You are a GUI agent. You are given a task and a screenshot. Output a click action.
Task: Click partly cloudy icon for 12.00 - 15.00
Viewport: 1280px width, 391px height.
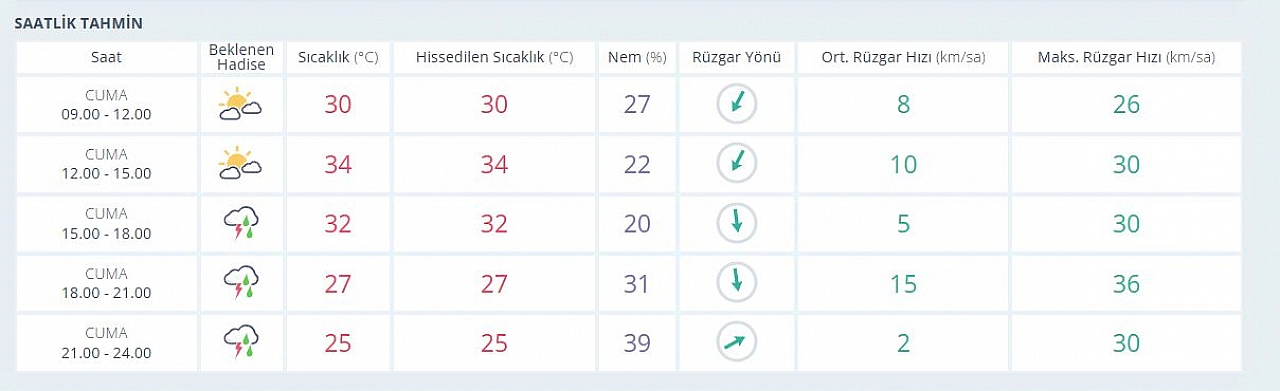(x=240, y=163)
